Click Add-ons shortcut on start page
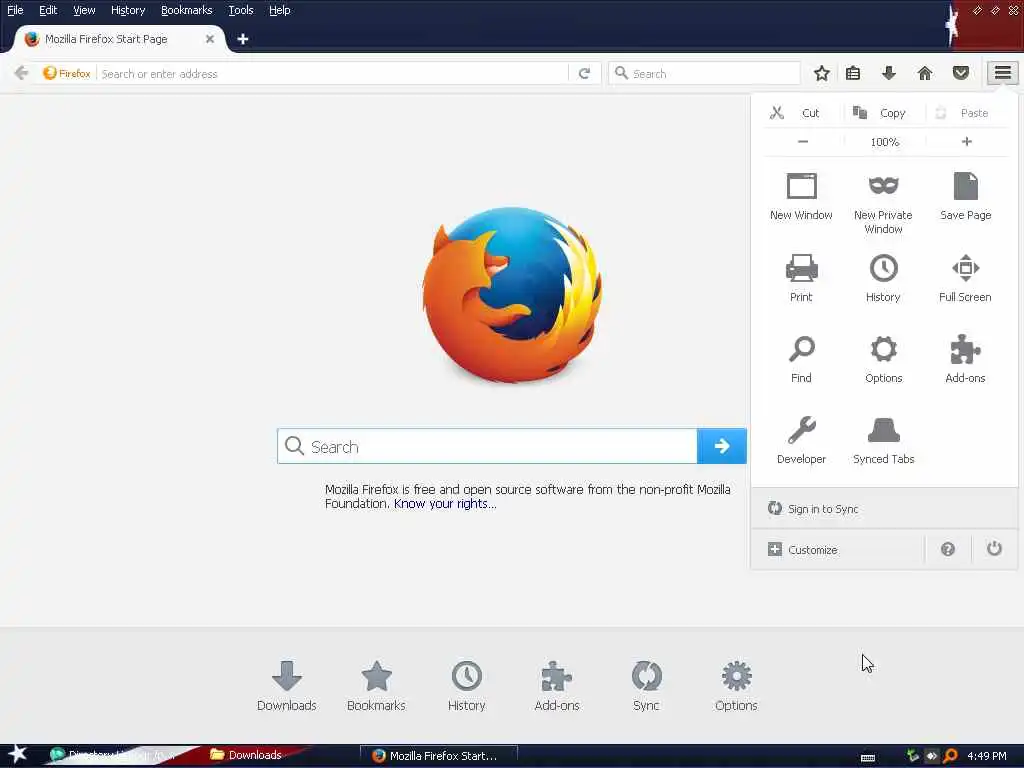Screen dimensions: 1024x768 (556, 686)
